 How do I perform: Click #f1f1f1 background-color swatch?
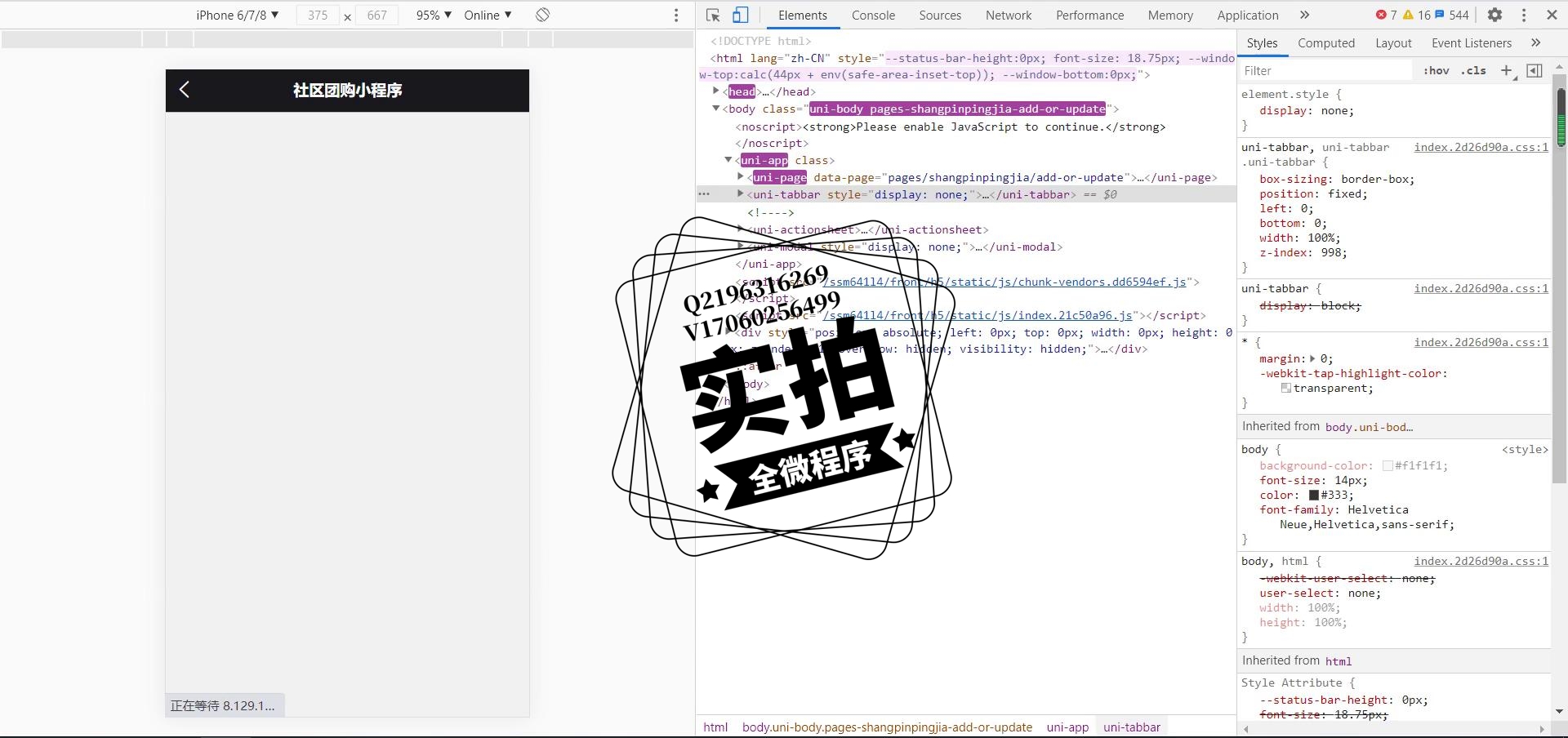pos(1388,465)
